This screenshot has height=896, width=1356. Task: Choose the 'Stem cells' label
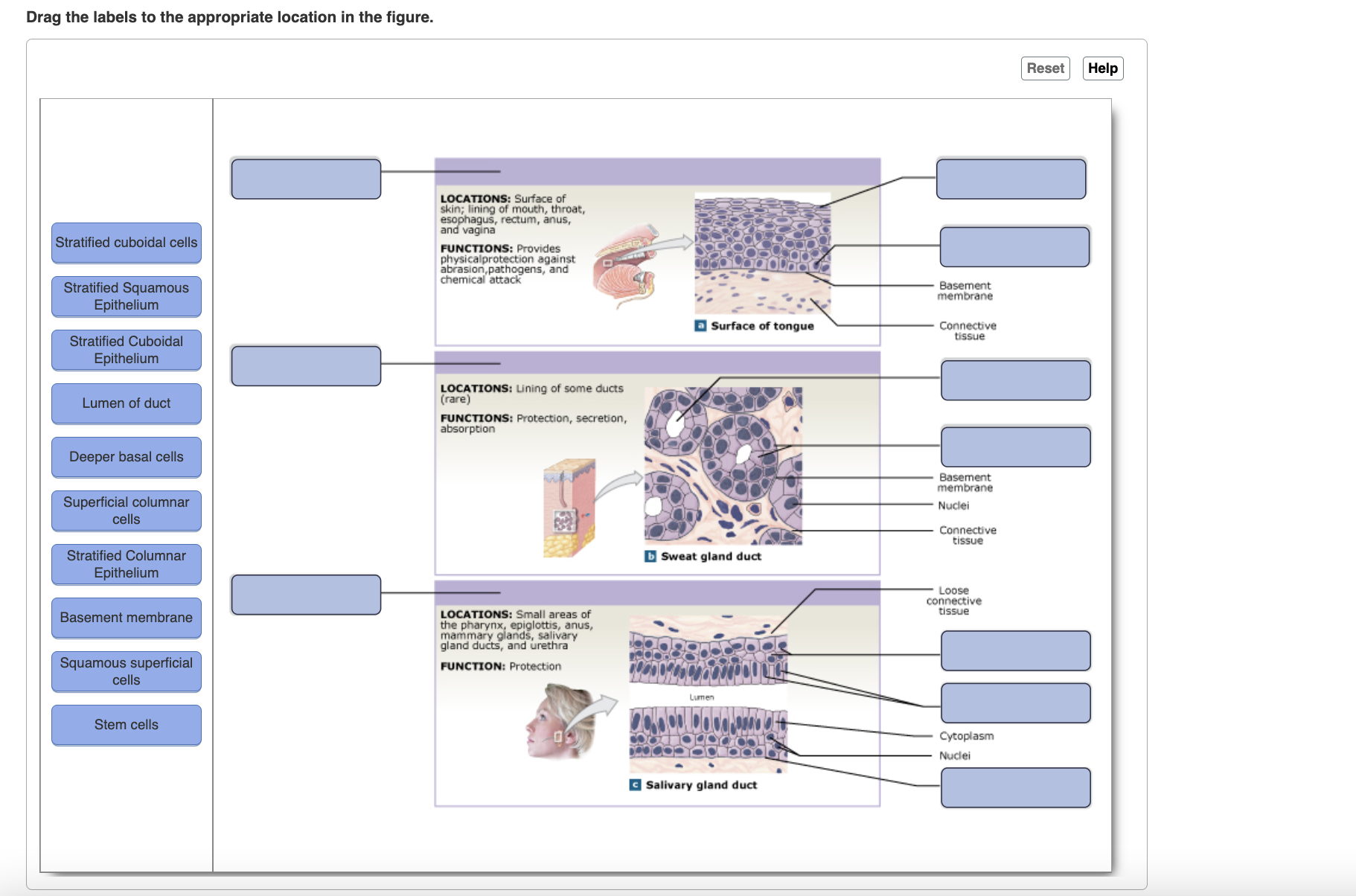pos(127,725)
